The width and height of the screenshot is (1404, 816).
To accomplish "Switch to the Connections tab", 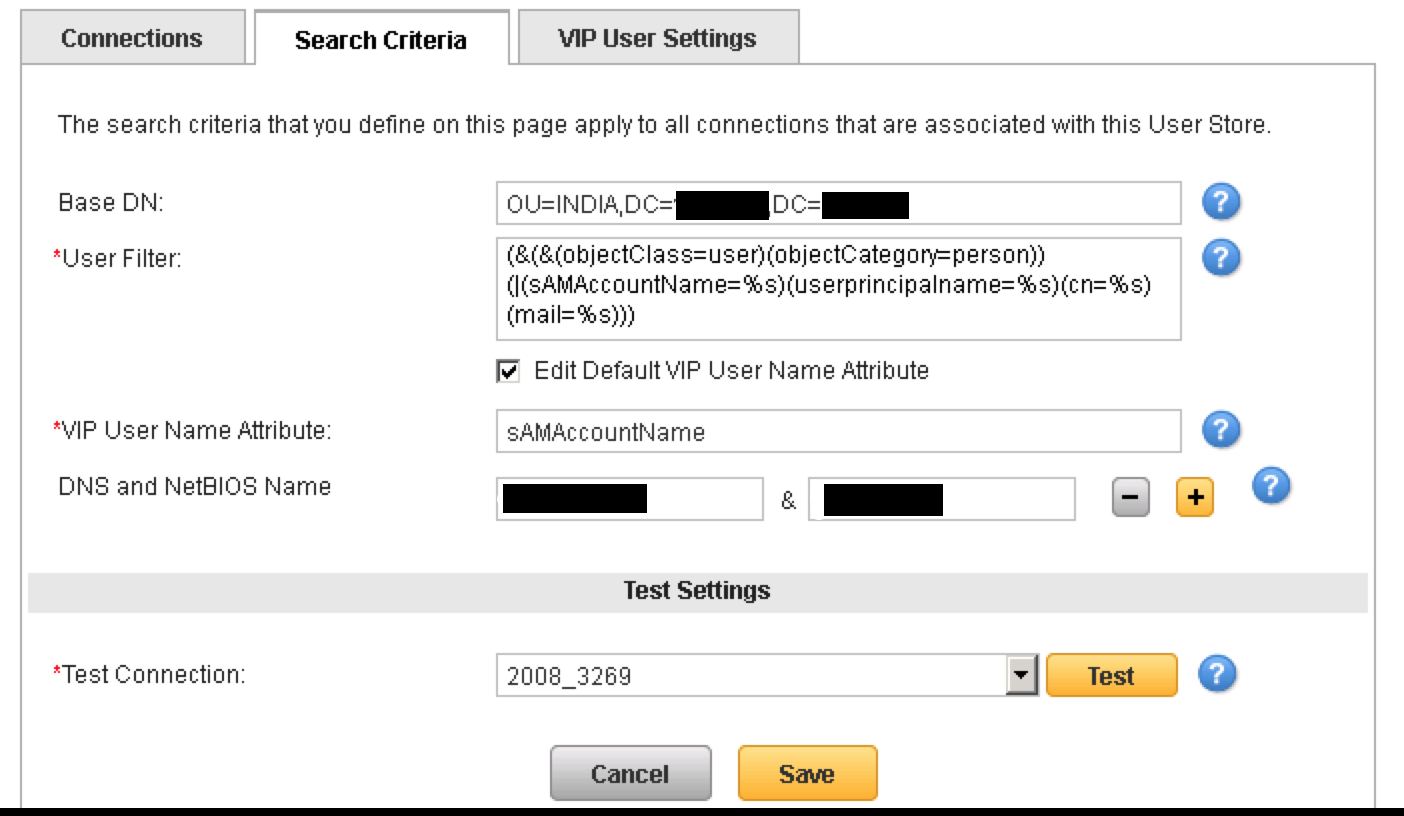I will pos(132,39).
